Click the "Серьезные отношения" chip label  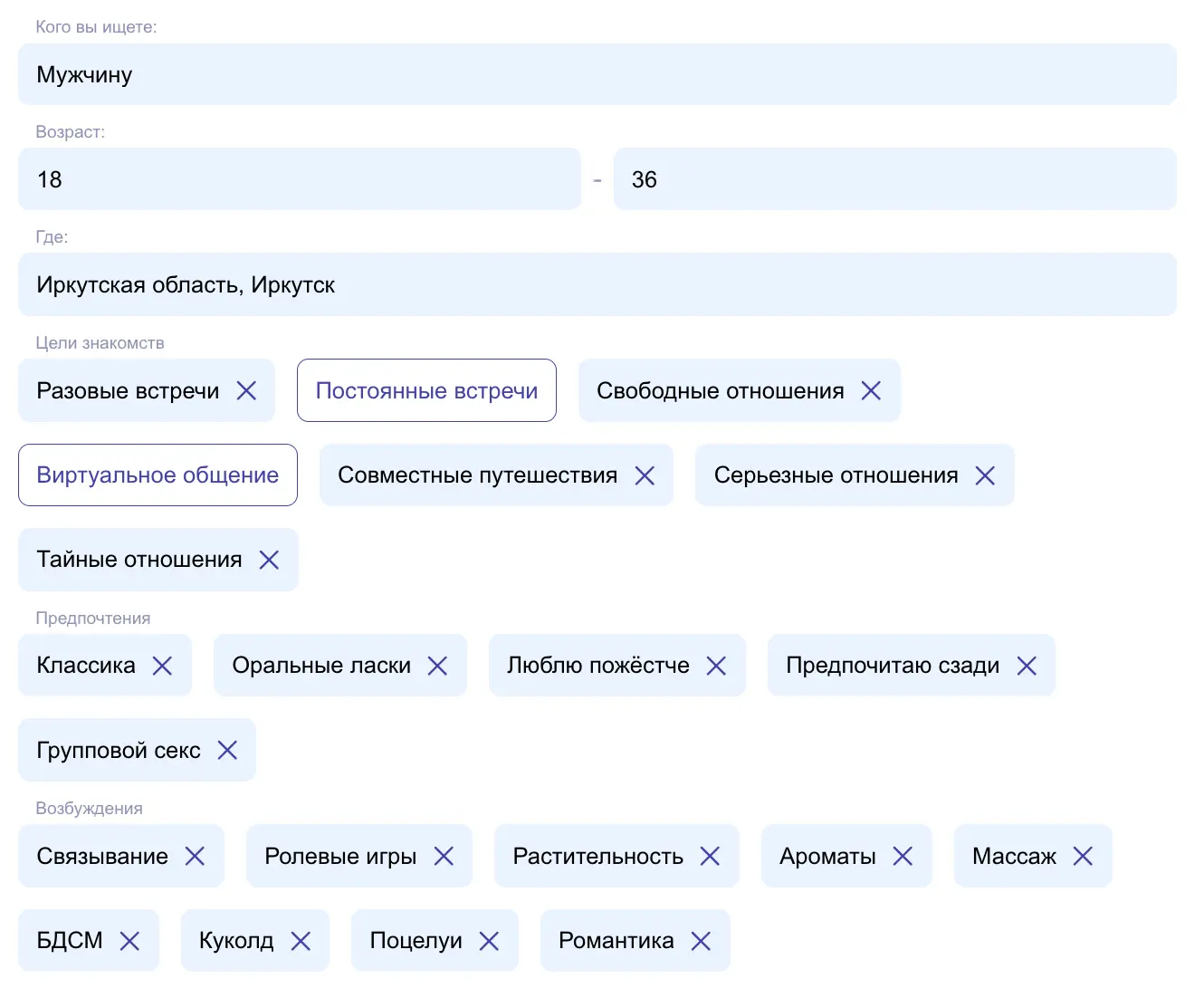click(x=835, y=475)
